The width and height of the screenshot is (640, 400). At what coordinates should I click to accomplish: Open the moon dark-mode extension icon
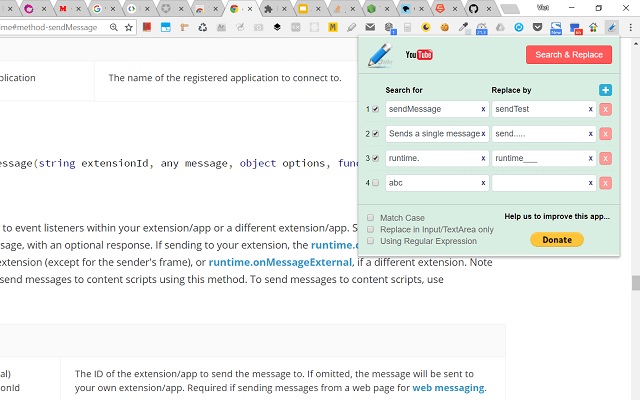(426, 27)
